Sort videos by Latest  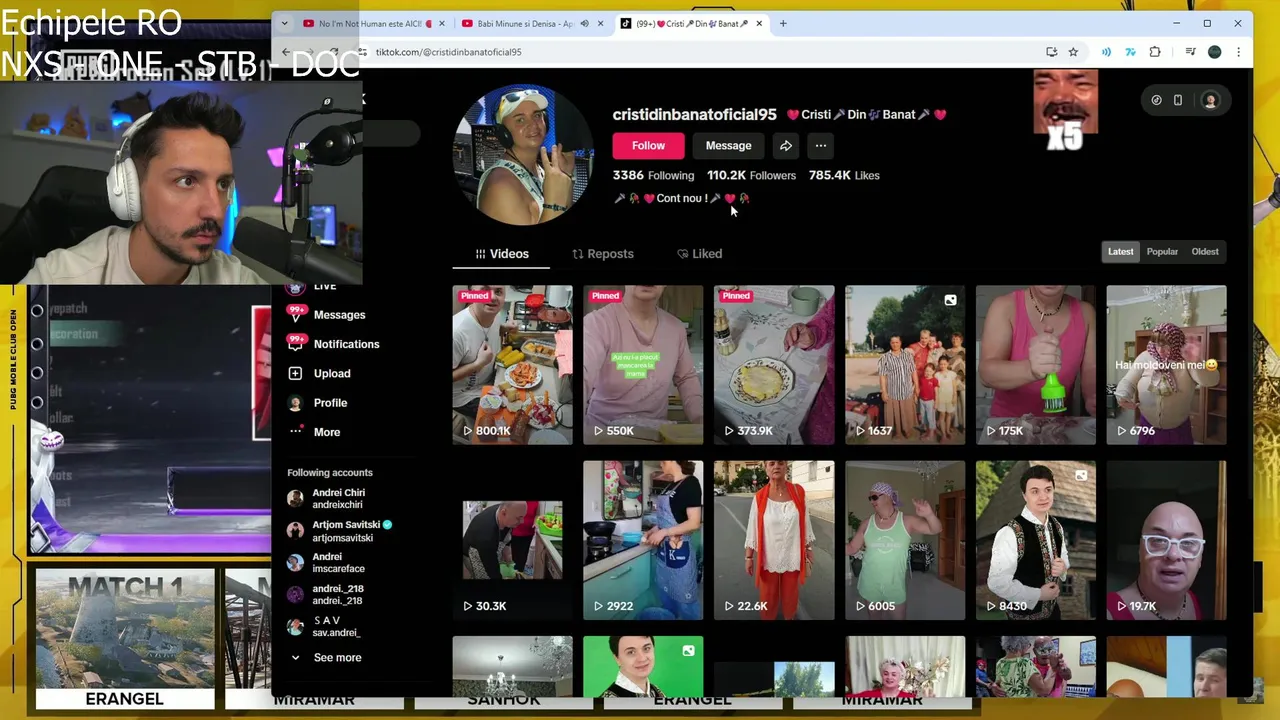pos(1120,252)
